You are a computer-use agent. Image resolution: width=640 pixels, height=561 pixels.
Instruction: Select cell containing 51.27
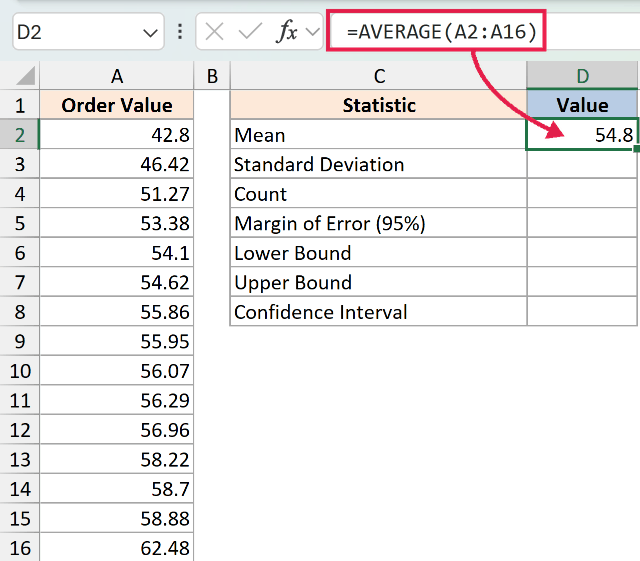116,193
